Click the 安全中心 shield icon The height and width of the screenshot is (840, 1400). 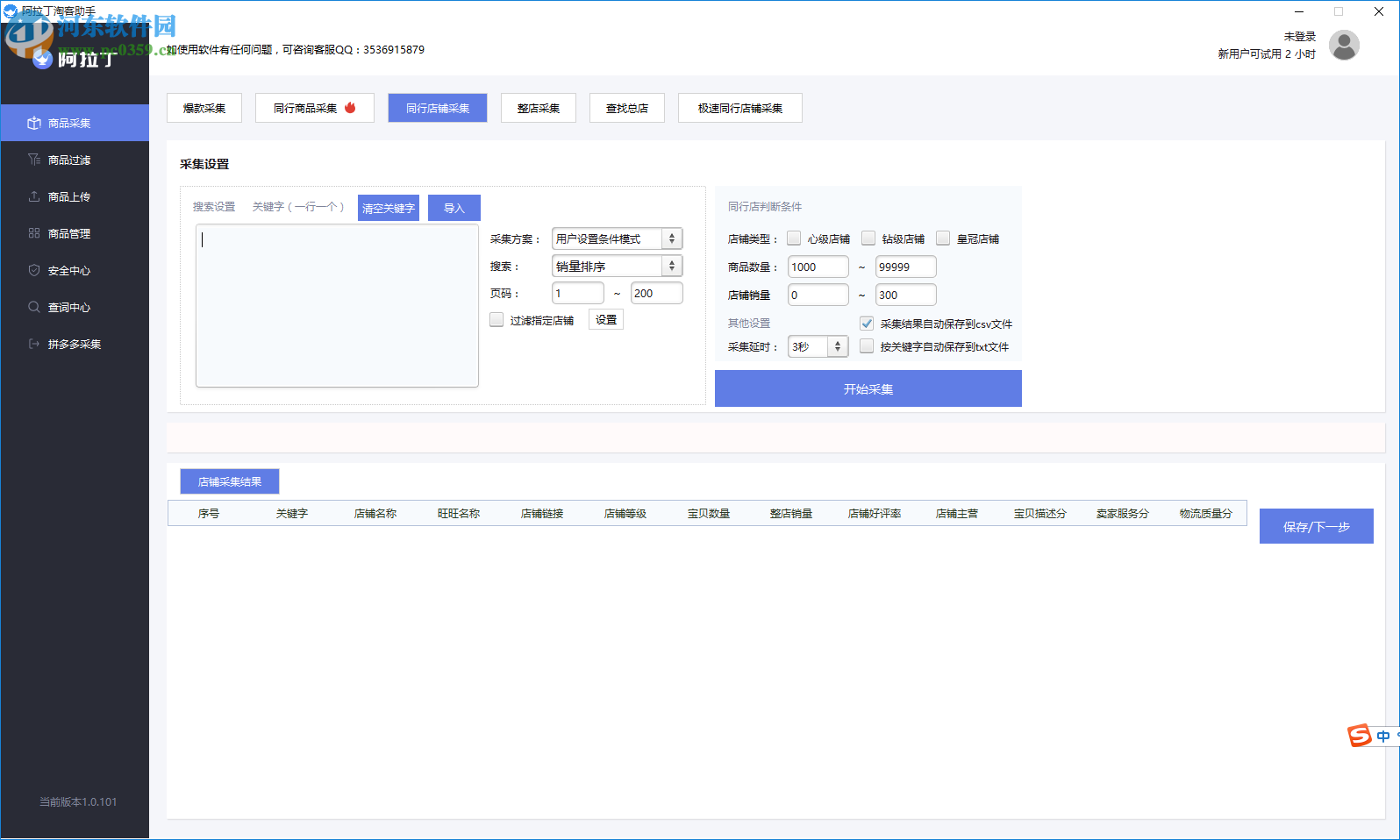[x=34, y=270]
